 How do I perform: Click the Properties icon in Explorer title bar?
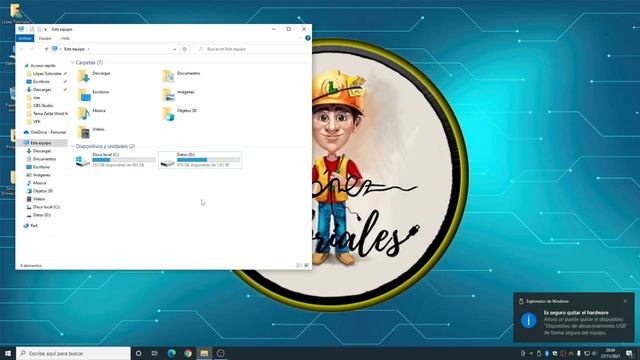31,29
